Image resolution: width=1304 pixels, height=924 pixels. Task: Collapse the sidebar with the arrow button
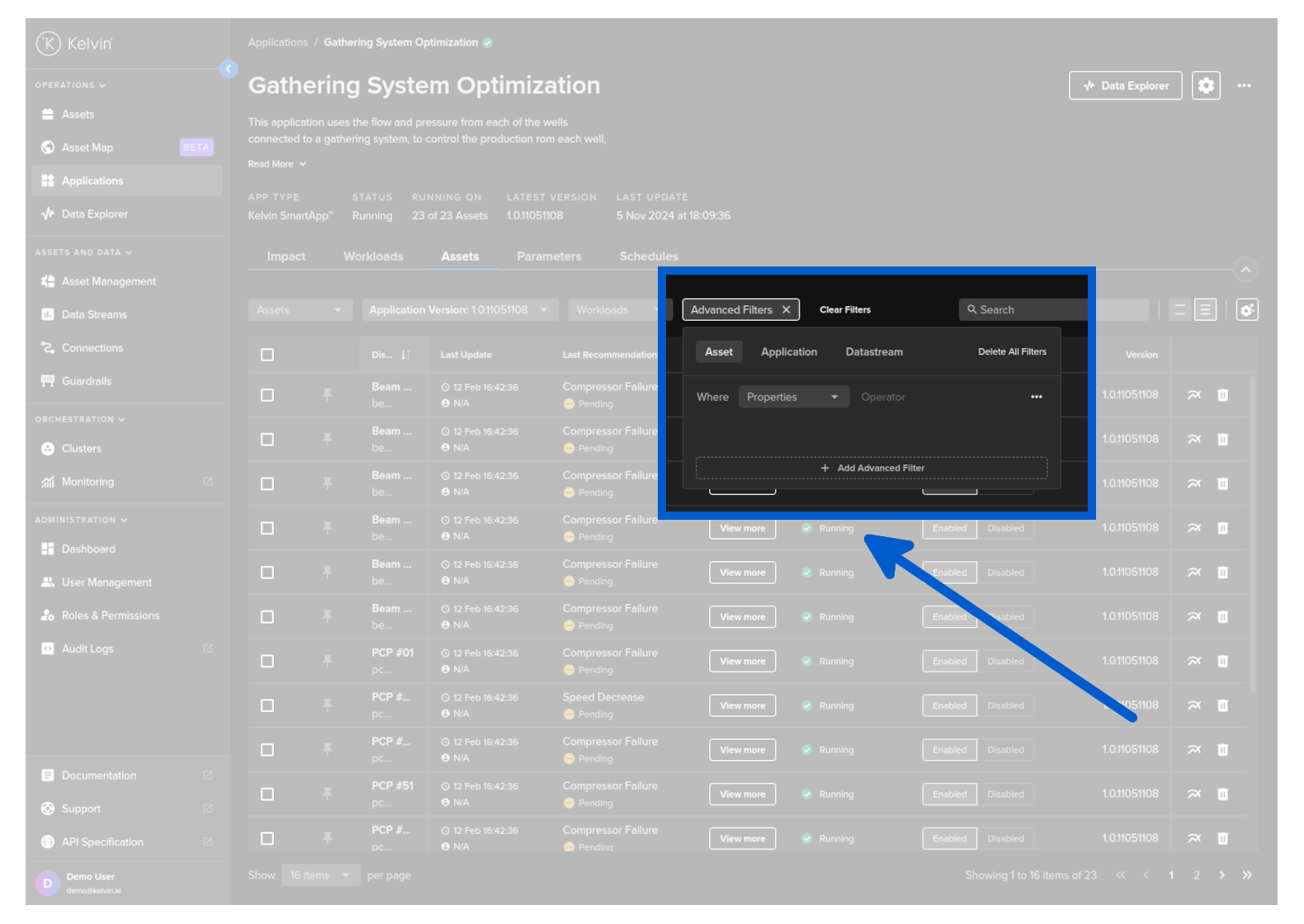[x=229, y=69]
